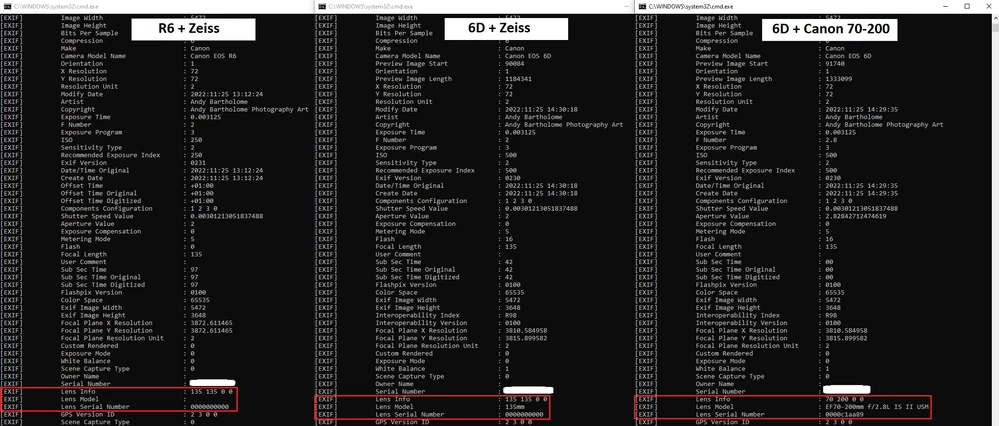Click the scroll-up arrow of the right window scrollbar
The width and height of the screenshot is (999, 426).
point(995,17)
